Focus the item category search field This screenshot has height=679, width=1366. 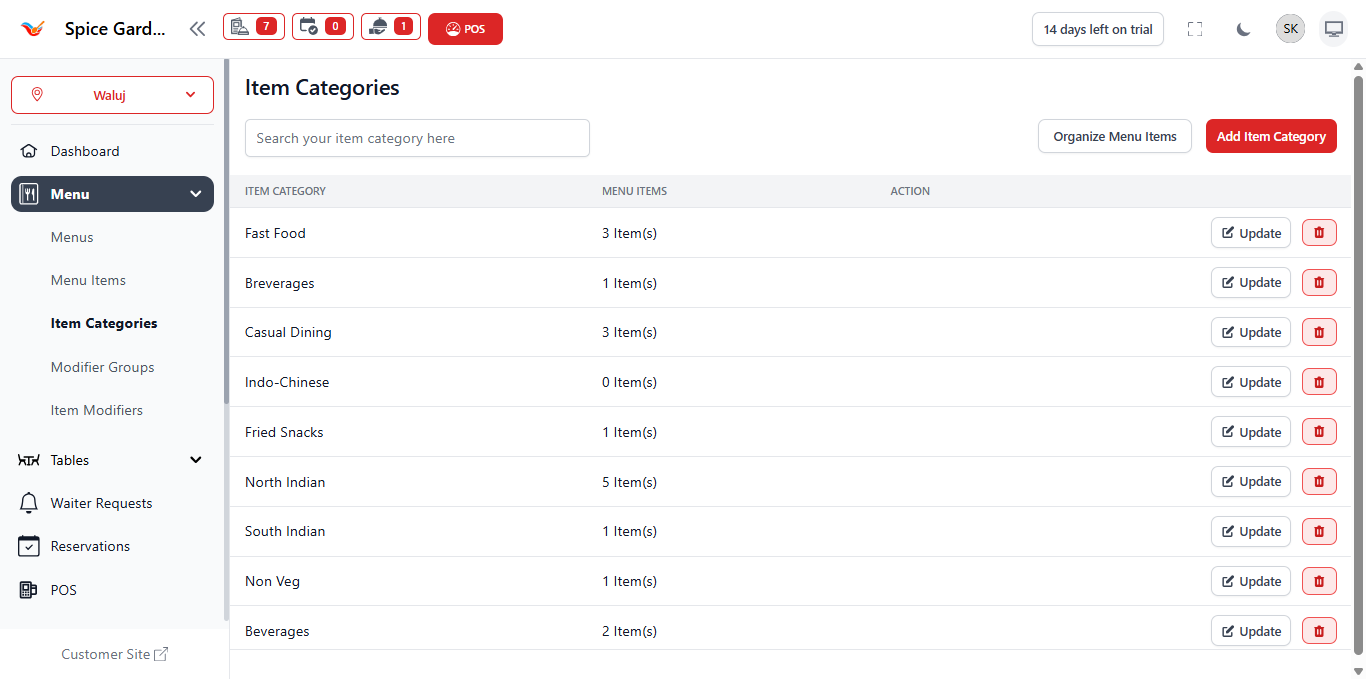point(417,139)
